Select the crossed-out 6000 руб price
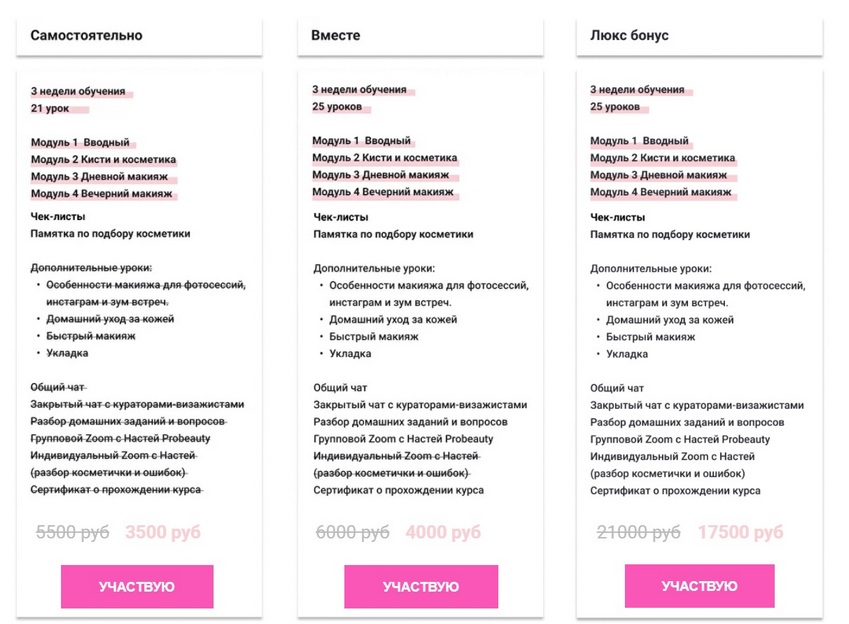This screenshot has height=624, width=849. coord(352,533)
